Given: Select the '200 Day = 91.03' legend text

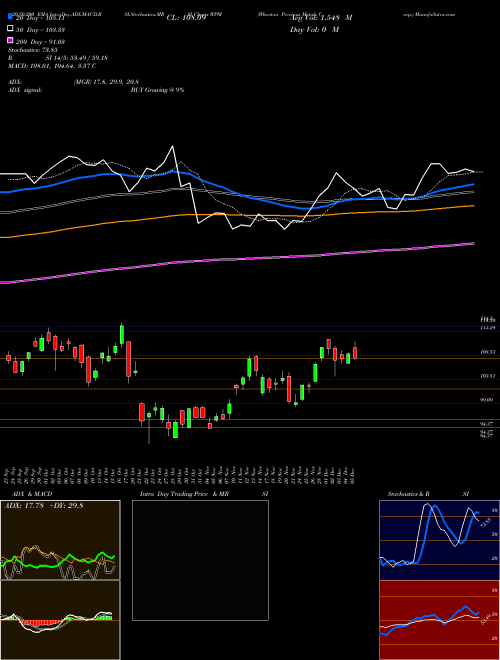Looking at the screenshot, I should [x=41, y=42].
